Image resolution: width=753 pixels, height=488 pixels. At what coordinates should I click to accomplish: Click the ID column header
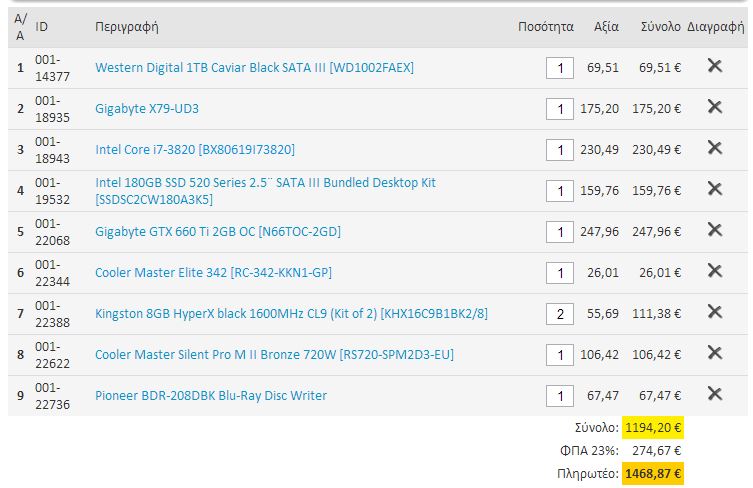click(x=41, y=27)
